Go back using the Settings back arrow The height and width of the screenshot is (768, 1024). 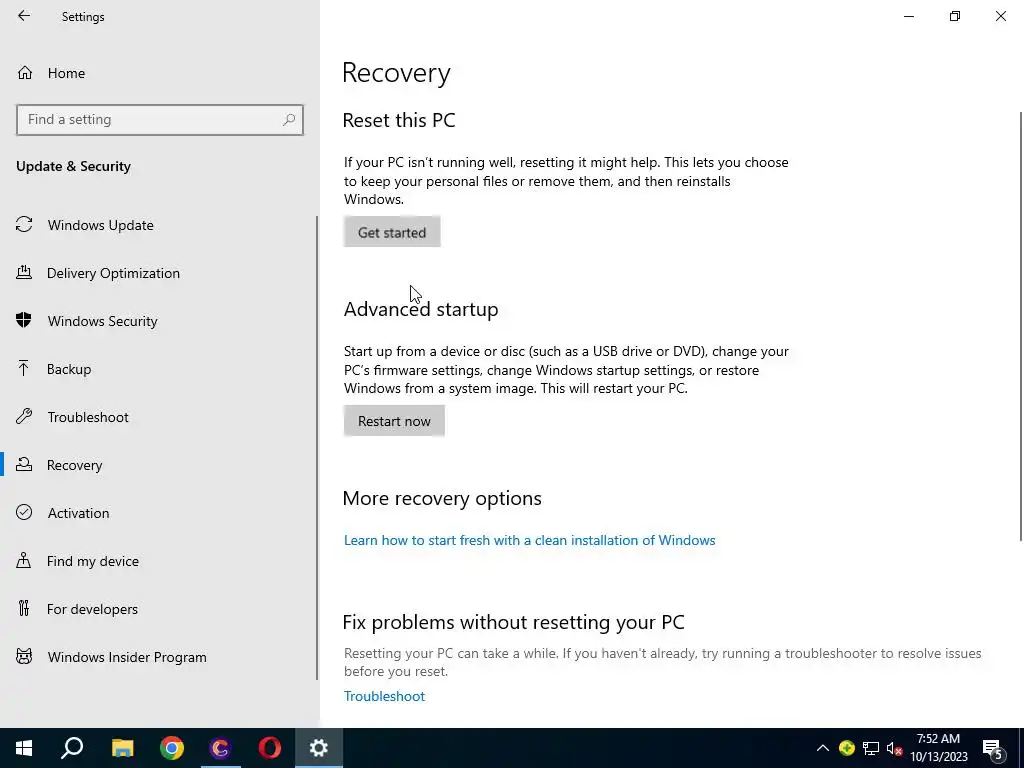tap(24, 16)
